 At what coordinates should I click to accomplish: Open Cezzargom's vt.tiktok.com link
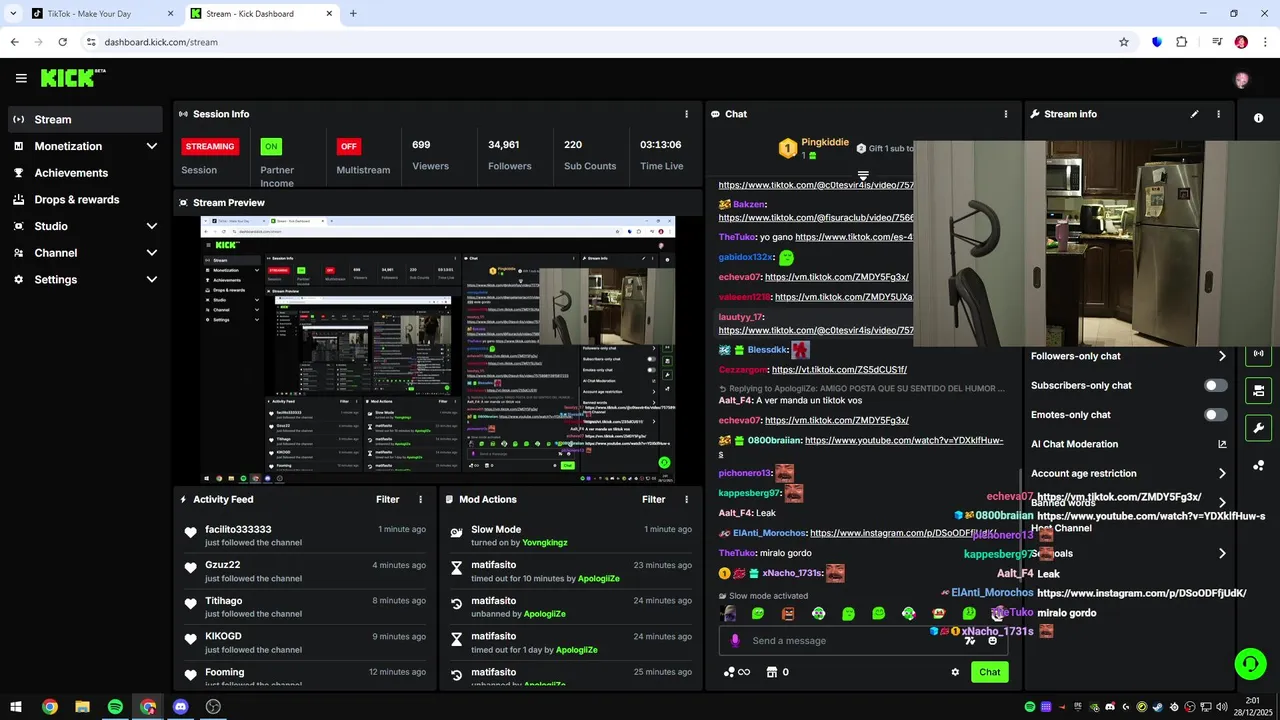pyautogui.click(x=839, y=370)
